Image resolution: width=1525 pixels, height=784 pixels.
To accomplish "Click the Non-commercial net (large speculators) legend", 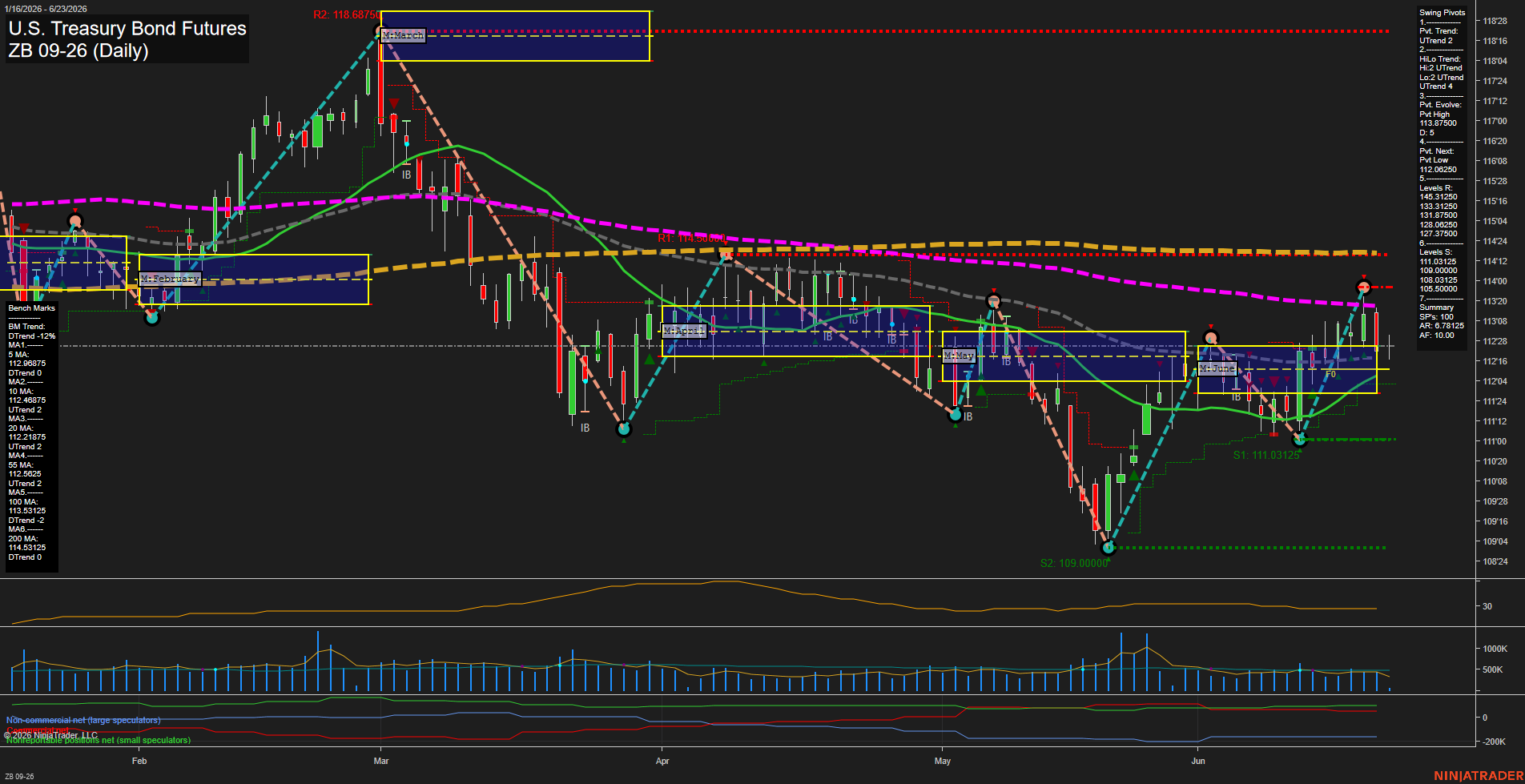I will (x=83, y=721).
